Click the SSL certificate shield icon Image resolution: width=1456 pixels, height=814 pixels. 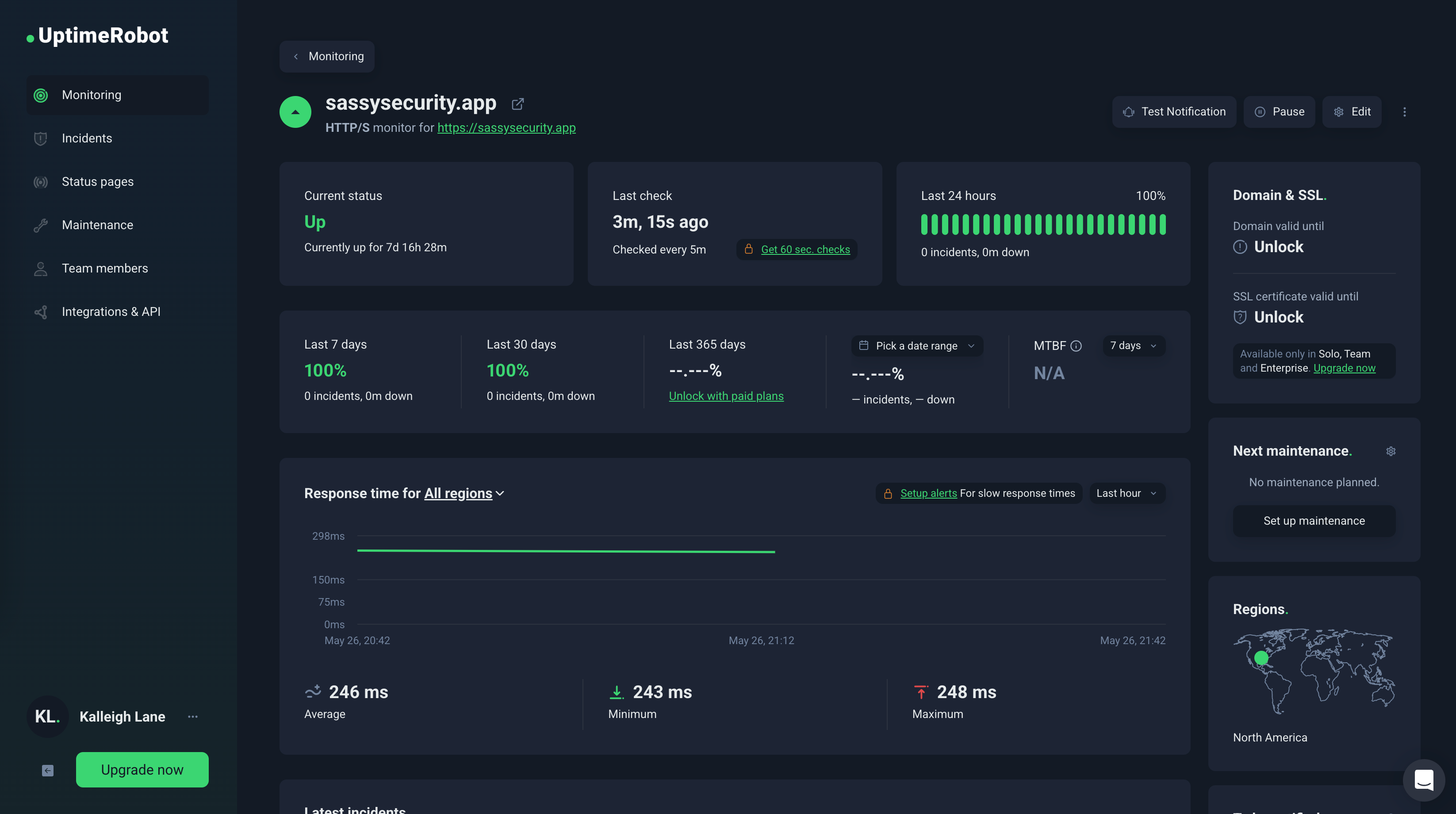[1240, 317]
